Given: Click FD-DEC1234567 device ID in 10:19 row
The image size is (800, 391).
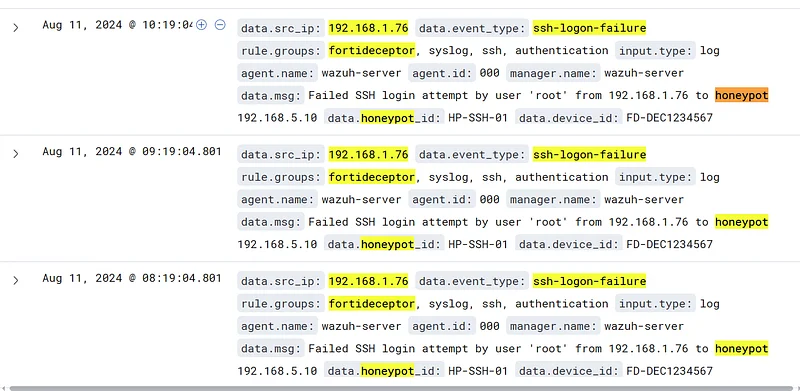Looking at the screenshot, I should pyautogui.click(x=669, y=118).
